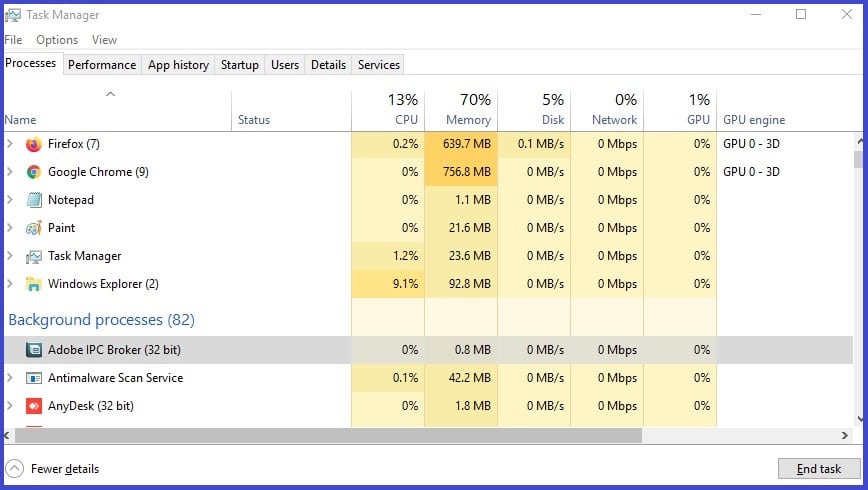
Task: Switch to the Users tab
Action: tap(285, 65)
